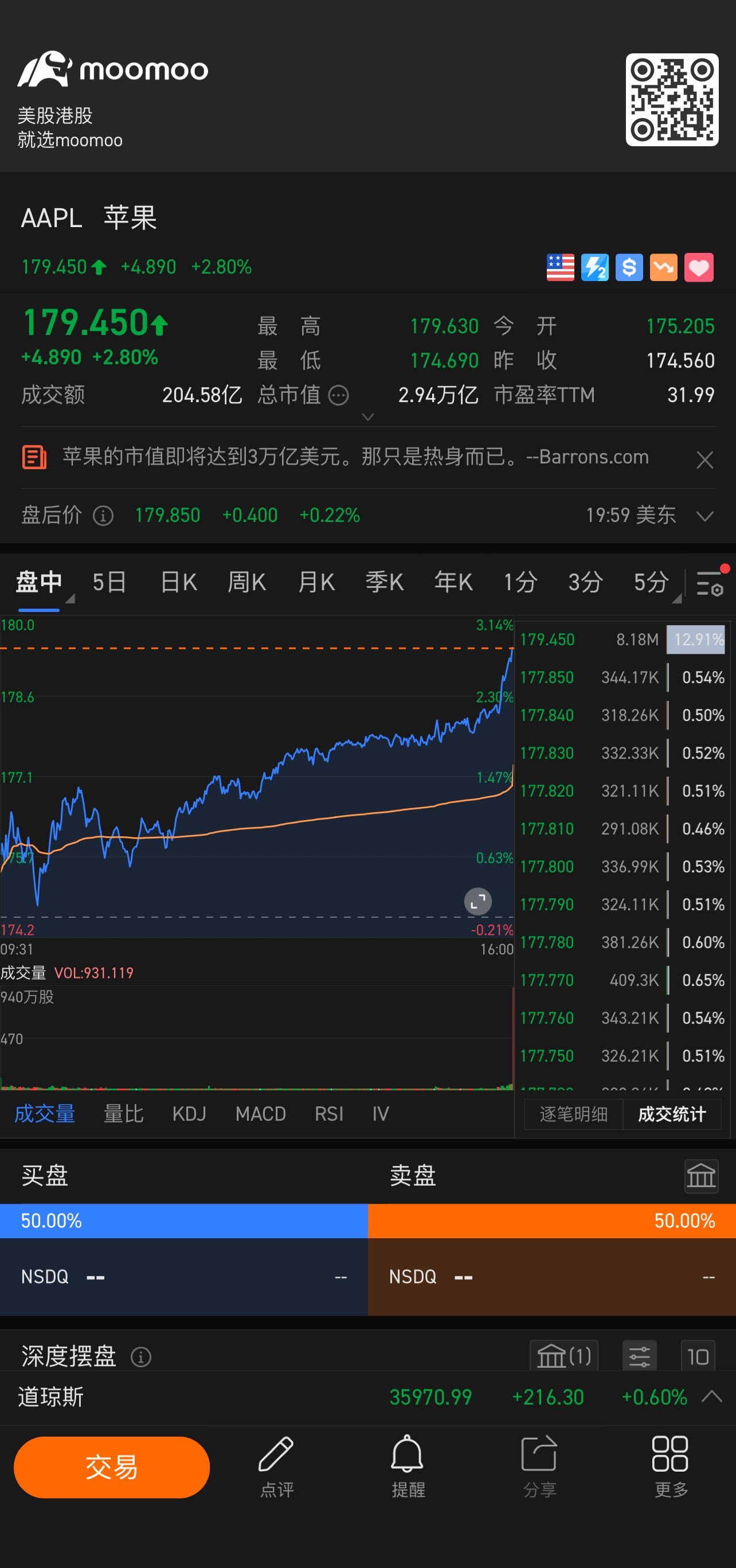Switch to the 3分 chart tab
The width and height of the screenshot is (736, 1568).
click(x=585, y=583)
